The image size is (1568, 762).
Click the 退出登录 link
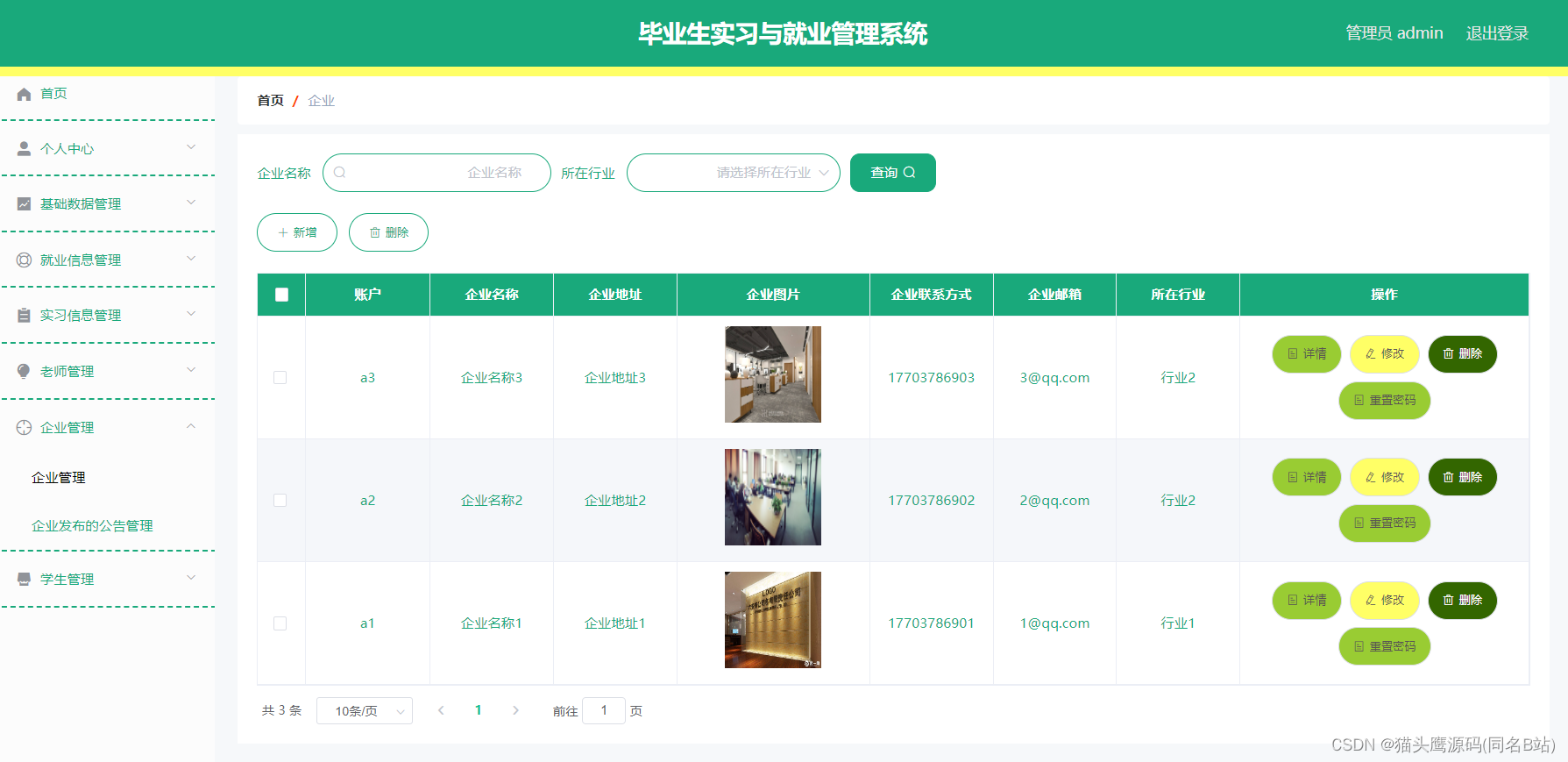point(1497,33)
